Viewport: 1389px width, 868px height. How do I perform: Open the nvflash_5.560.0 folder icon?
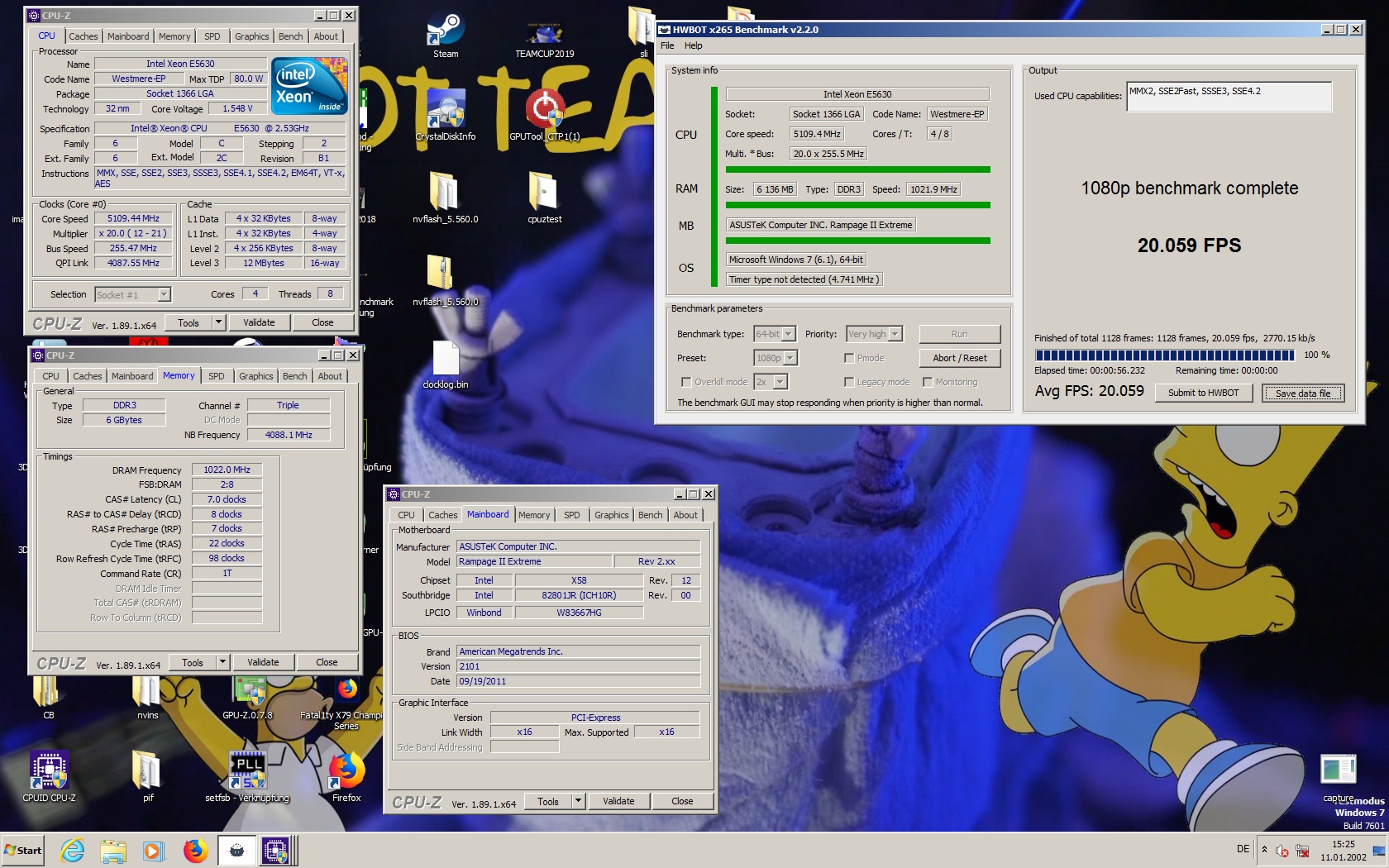coord(445,198)
